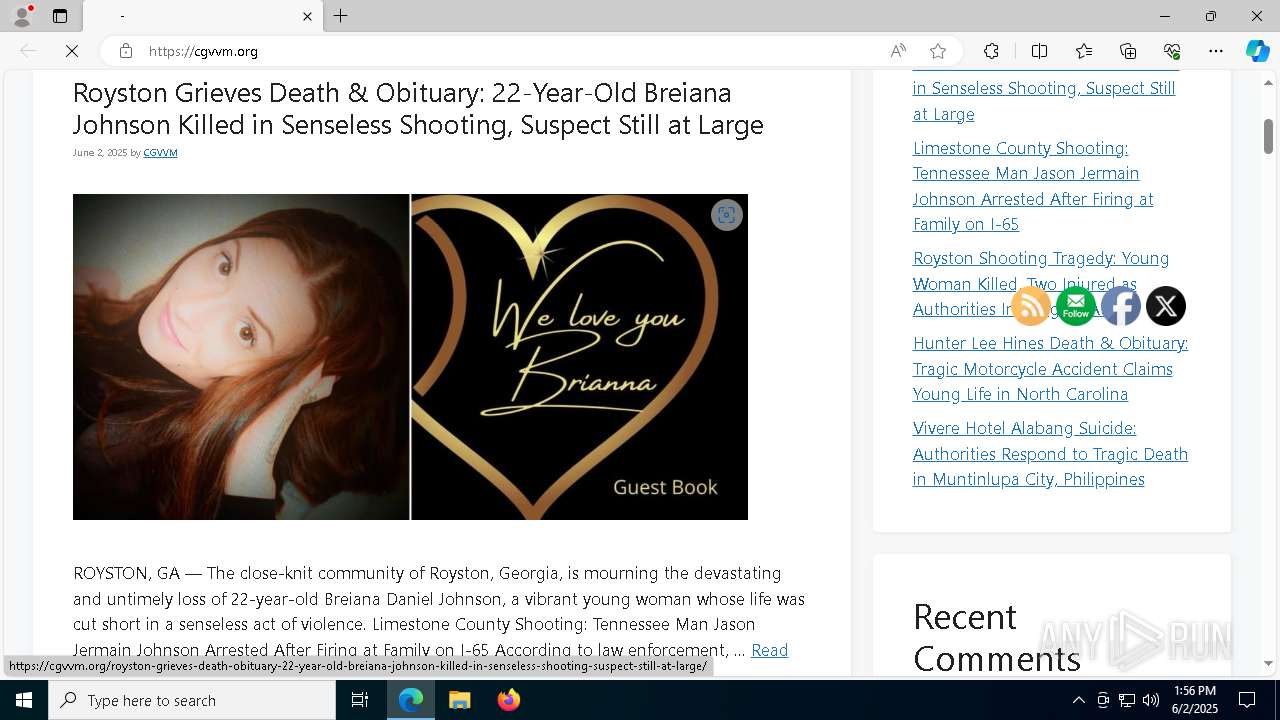Open the Favorites list
1280x720 pixels.
[x=1084, y=51]
